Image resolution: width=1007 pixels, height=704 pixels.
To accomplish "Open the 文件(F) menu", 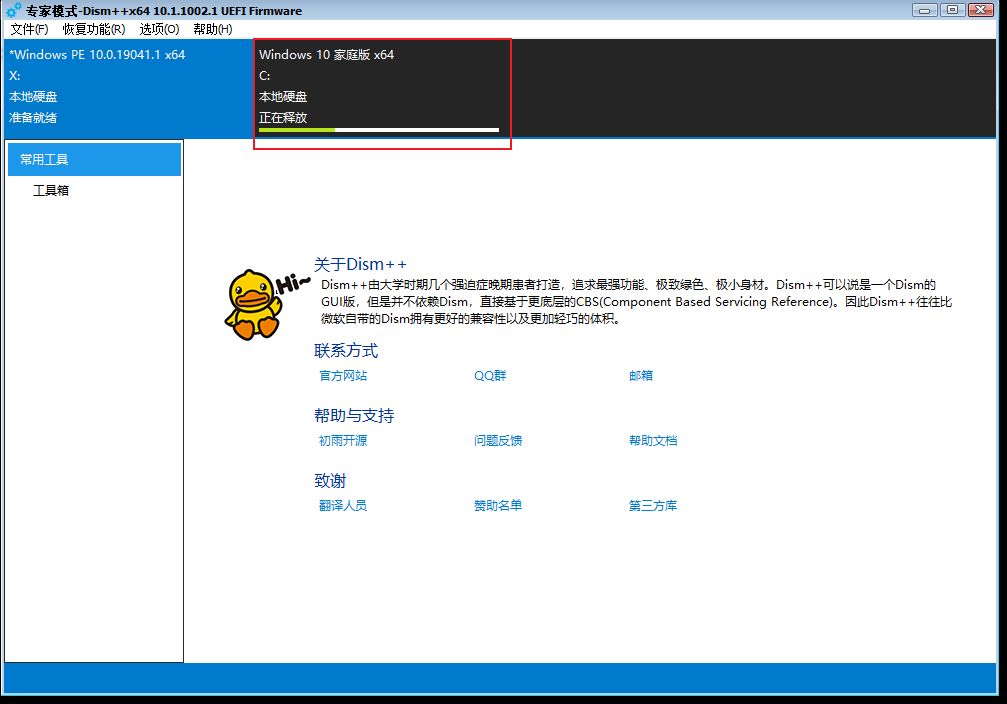I will (29, 29).
